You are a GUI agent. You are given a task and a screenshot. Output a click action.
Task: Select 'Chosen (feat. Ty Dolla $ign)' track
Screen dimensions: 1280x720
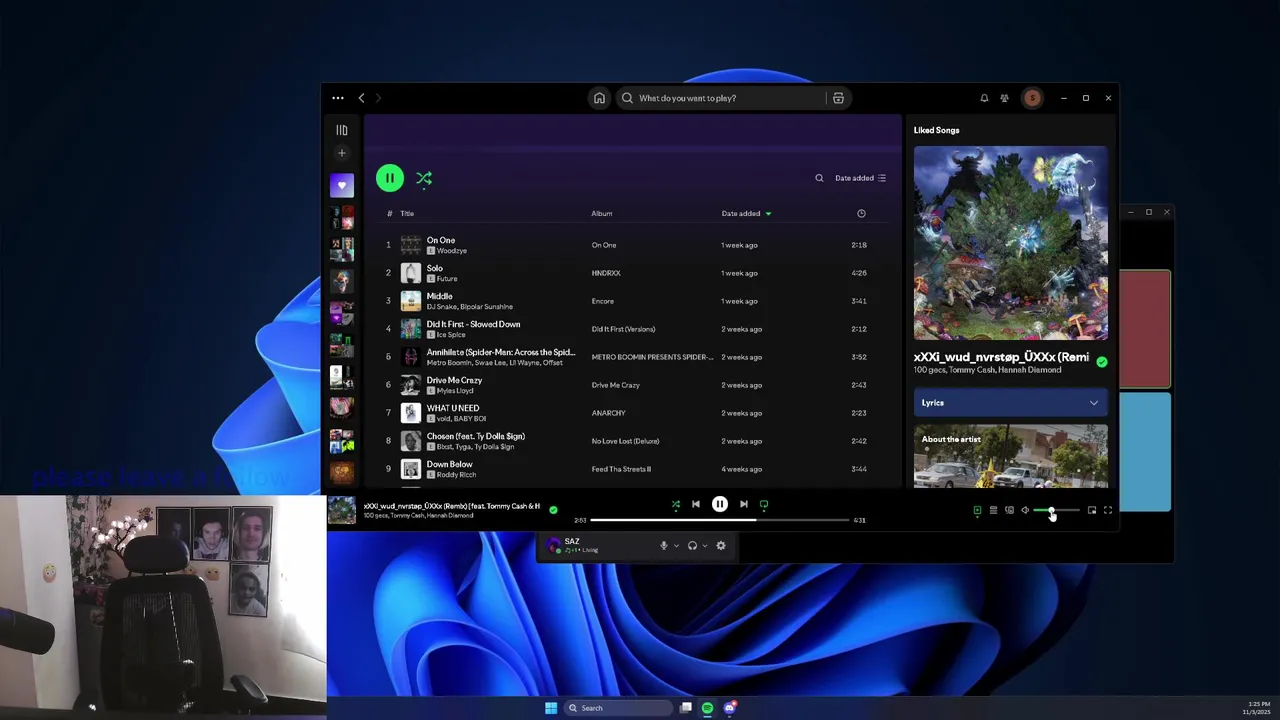click(476, 436)
